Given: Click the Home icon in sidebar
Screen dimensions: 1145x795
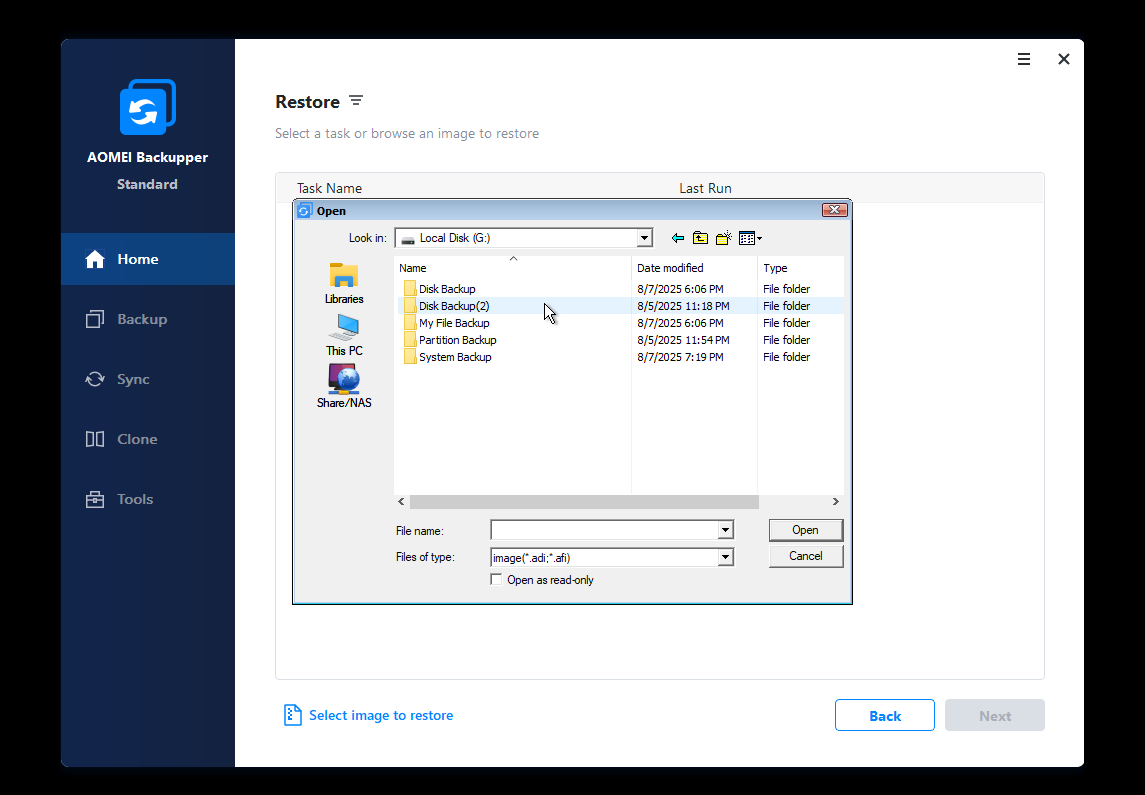Looking at the screenshot, I should point(95,259).
